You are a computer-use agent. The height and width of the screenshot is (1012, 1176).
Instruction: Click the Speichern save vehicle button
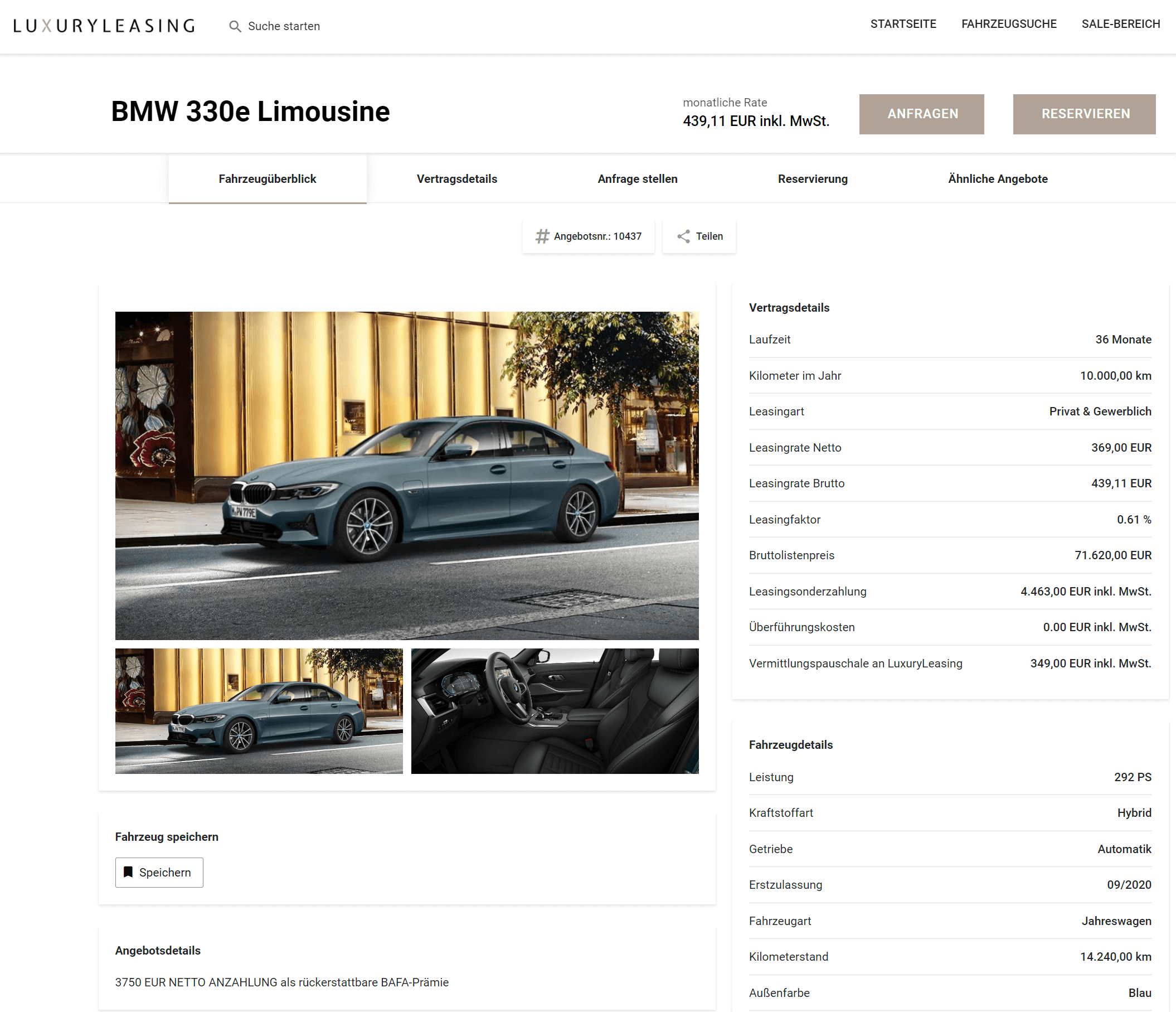point(159,872)
